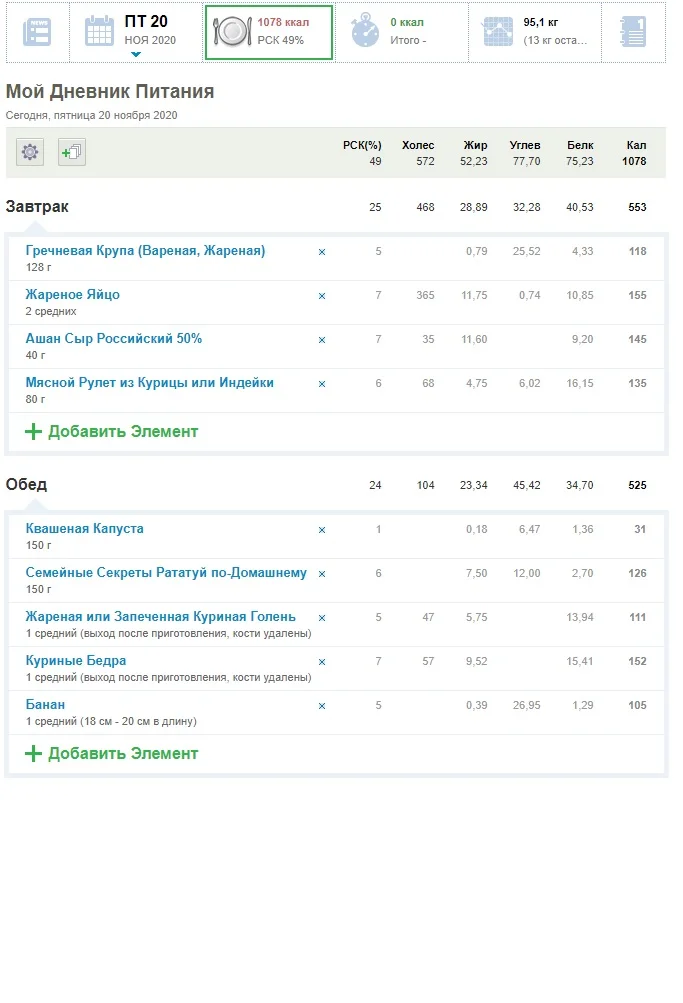Open Гречневая Крупа (Вареная, Жареная) link
Image resolution: width=683 pixels, height=1003 pixels.
(145, 251)
